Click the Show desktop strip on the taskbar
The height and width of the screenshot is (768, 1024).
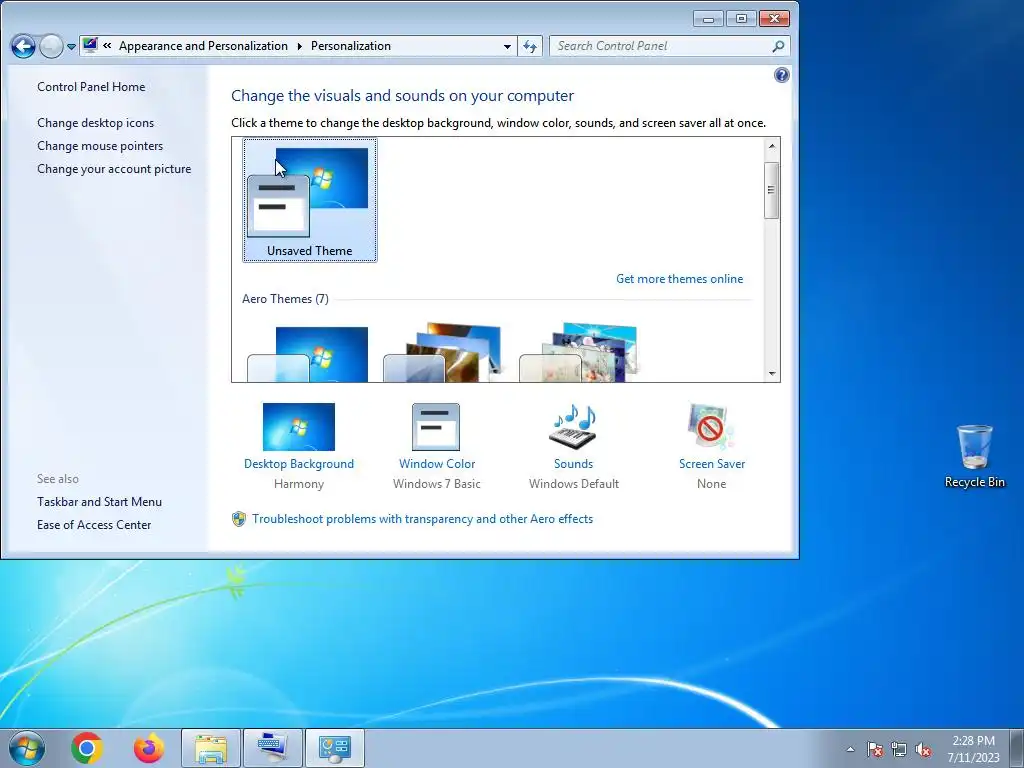pyautogui.click(x=1017, y=748)
